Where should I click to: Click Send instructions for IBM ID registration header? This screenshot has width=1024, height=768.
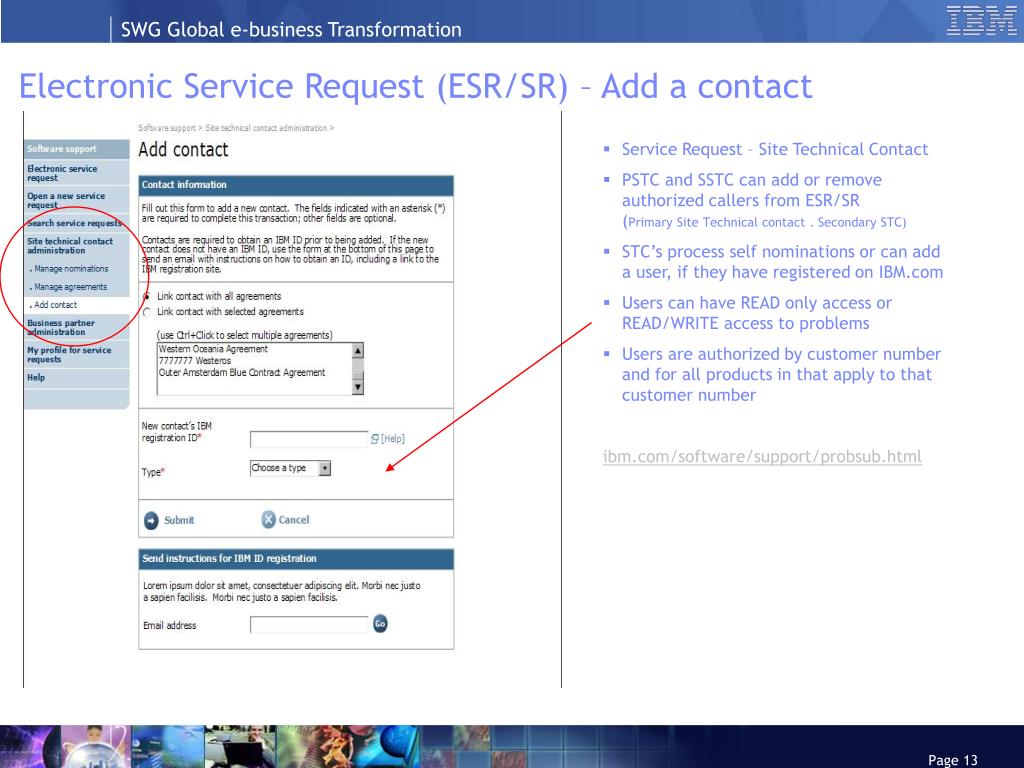point(296,559)
